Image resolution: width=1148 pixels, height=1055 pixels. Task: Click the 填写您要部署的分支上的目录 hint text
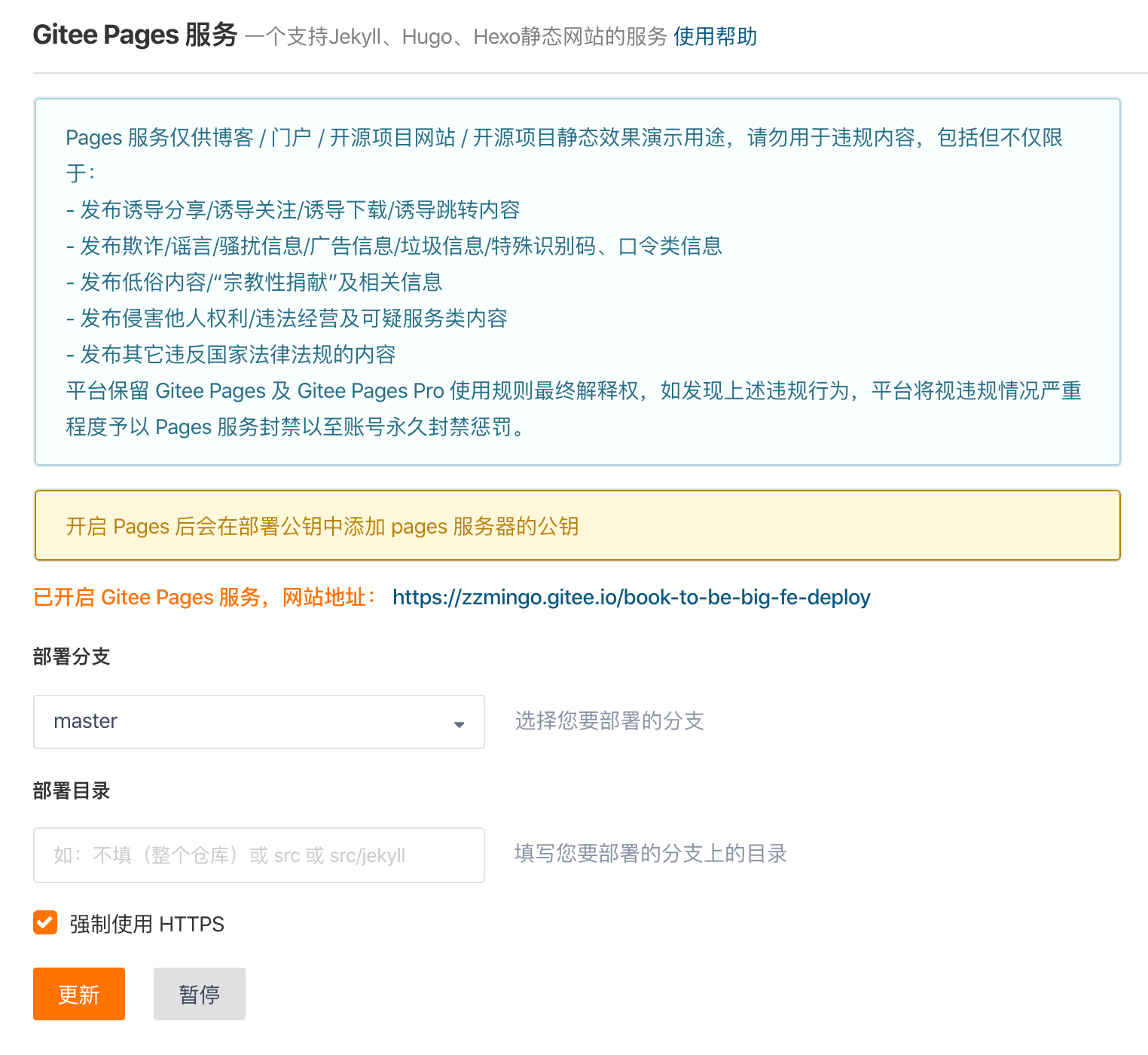coord(651,854)
